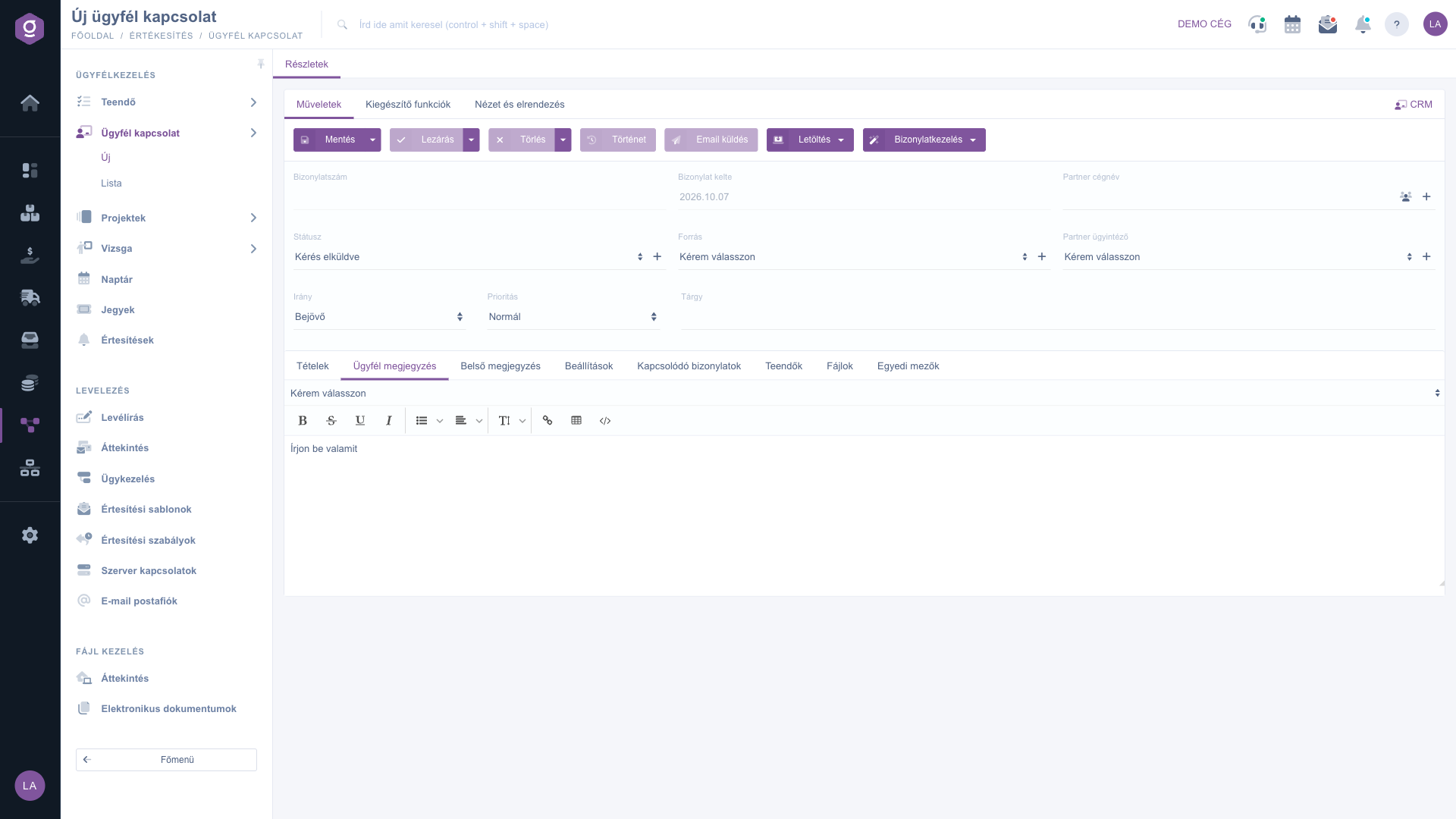1456x819 pixels.
Task: Click the Főmenü back button
Action: pyautogui.click(x=166, y=760)
